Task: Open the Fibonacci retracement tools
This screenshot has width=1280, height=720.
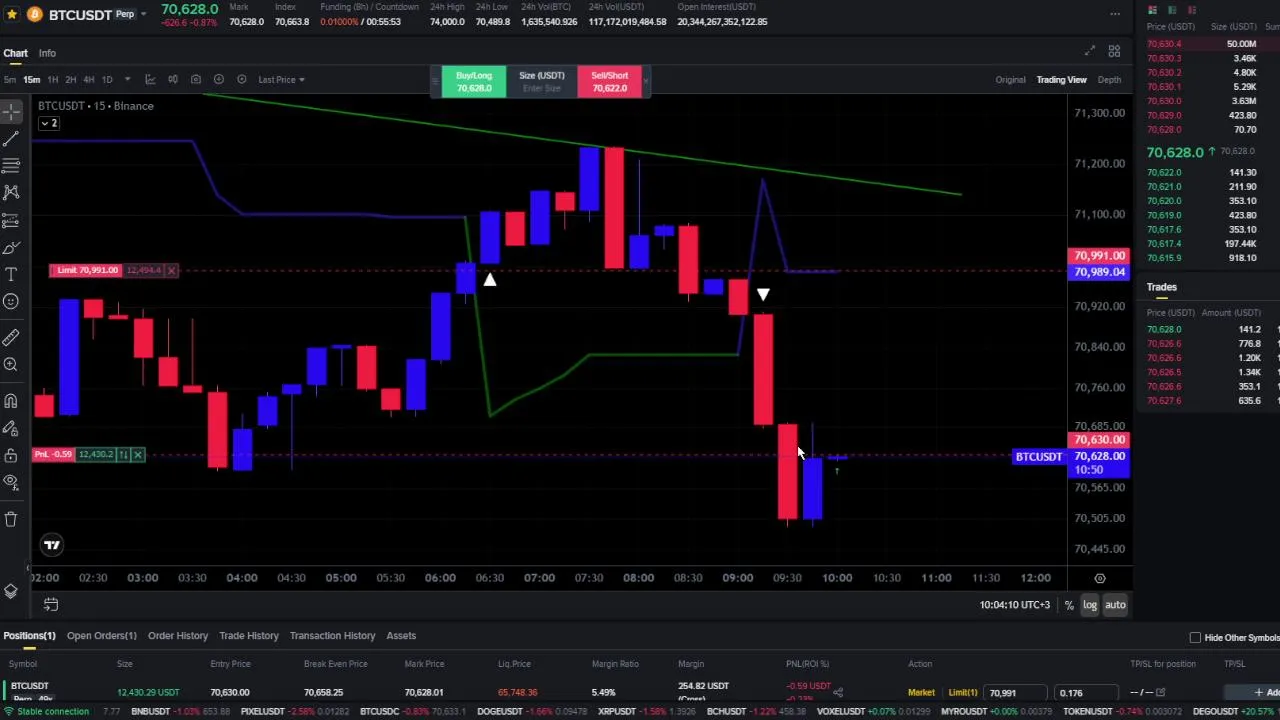Action: (11, 165)
